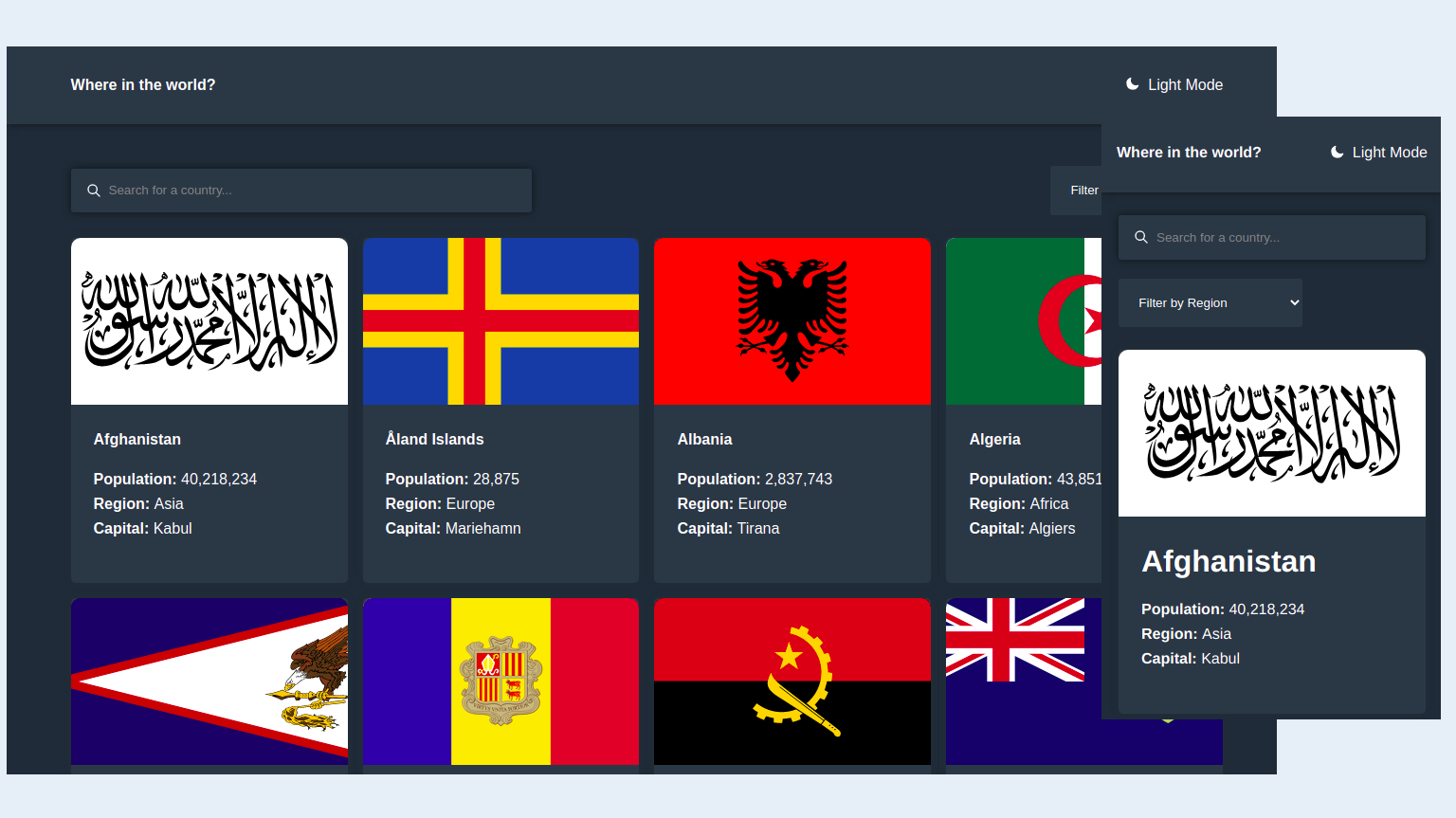Focus the desktop Search for a country field
This screenshot has width=1456, height=818.
301,191
